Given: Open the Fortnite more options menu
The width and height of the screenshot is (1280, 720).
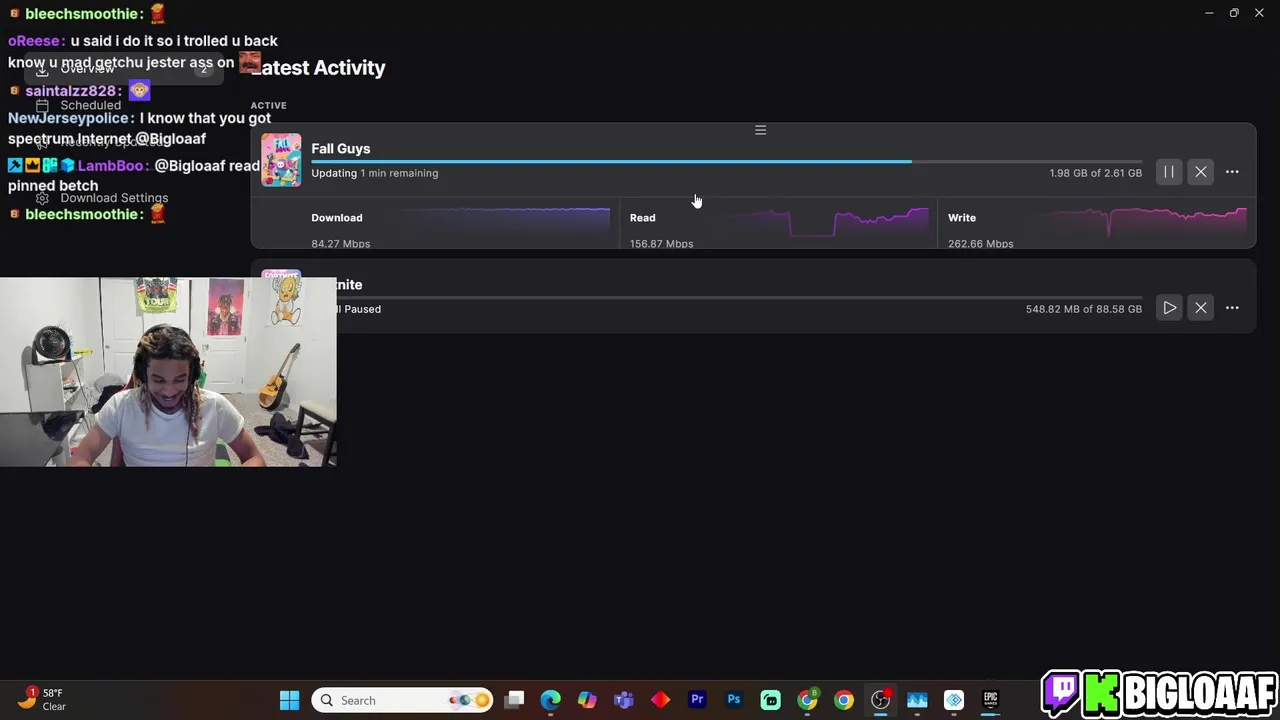Looking at the screenshot, I should (x=1232, y=308).
